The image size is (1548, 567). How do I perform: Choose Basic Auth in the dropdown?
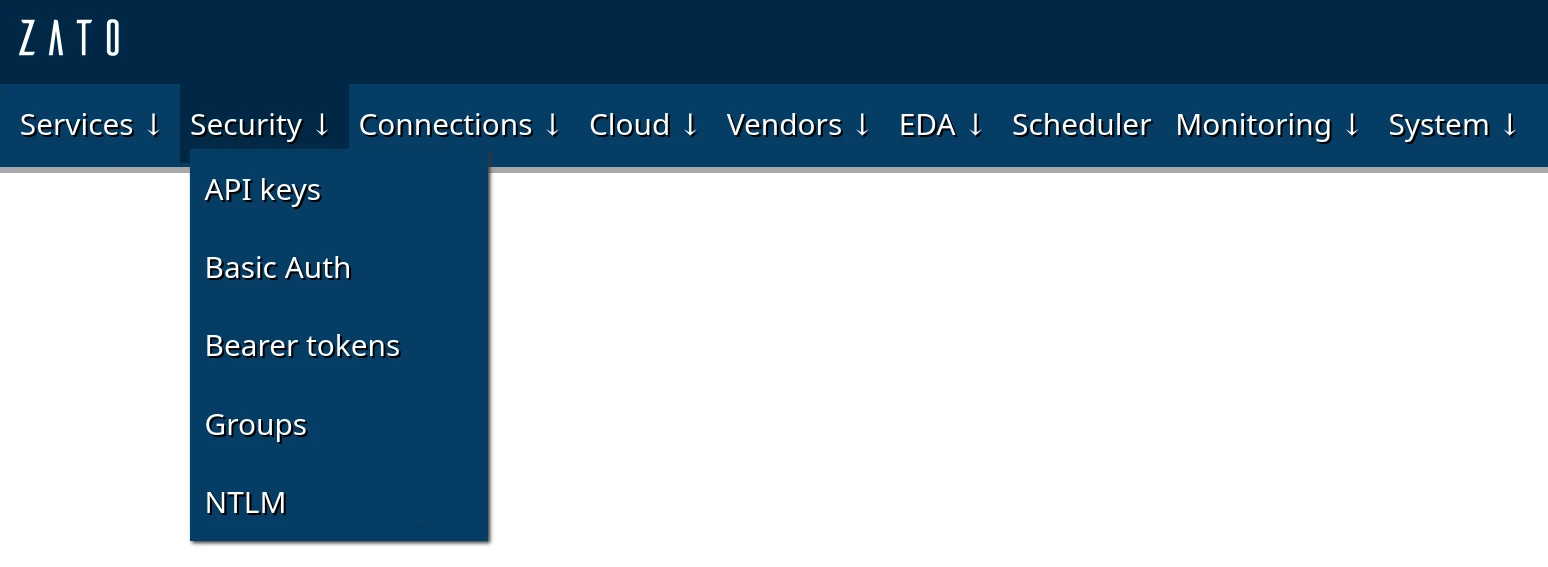click(277, 268)
